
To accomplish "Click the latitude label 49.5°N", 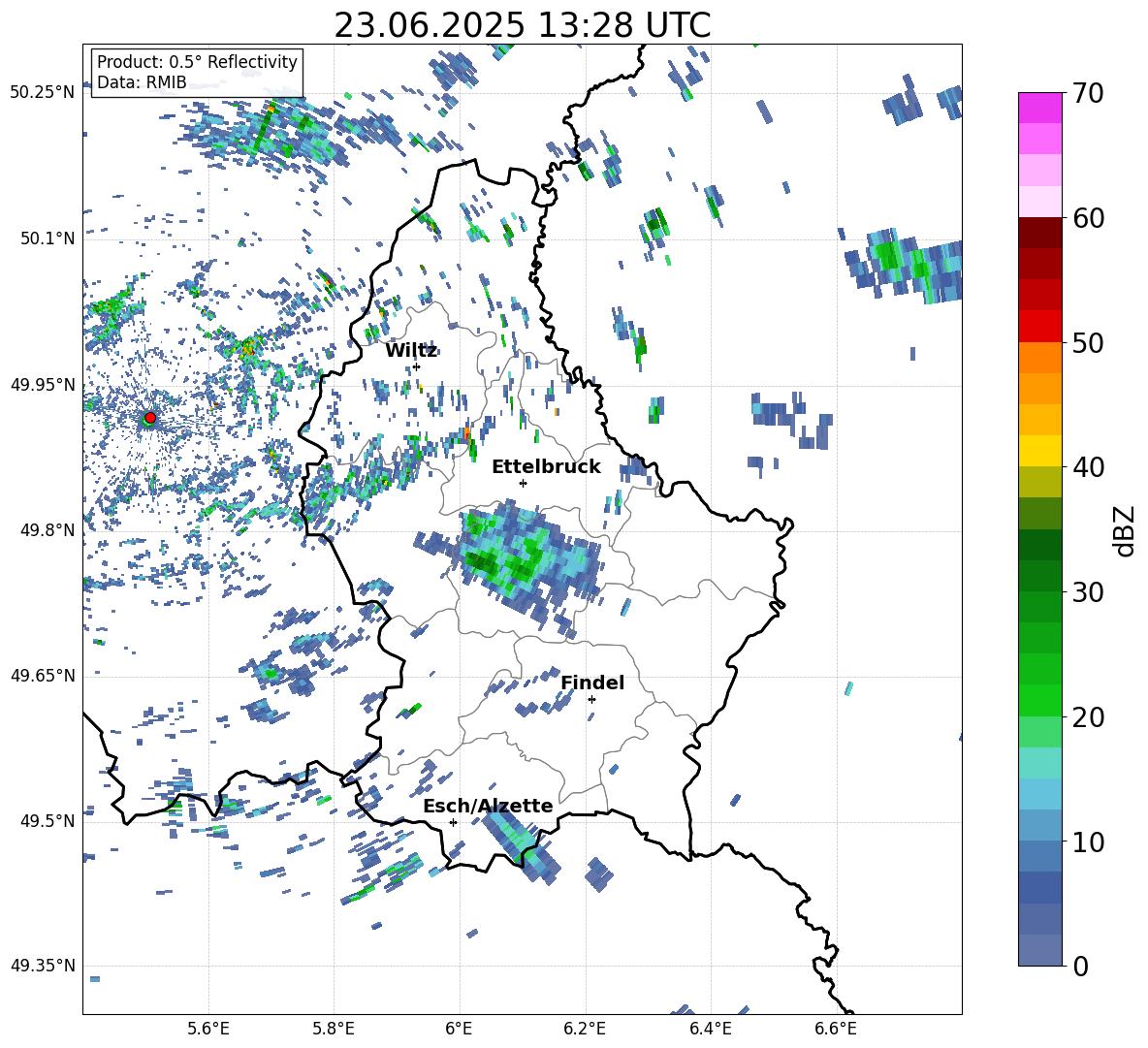I will (48, 821).
